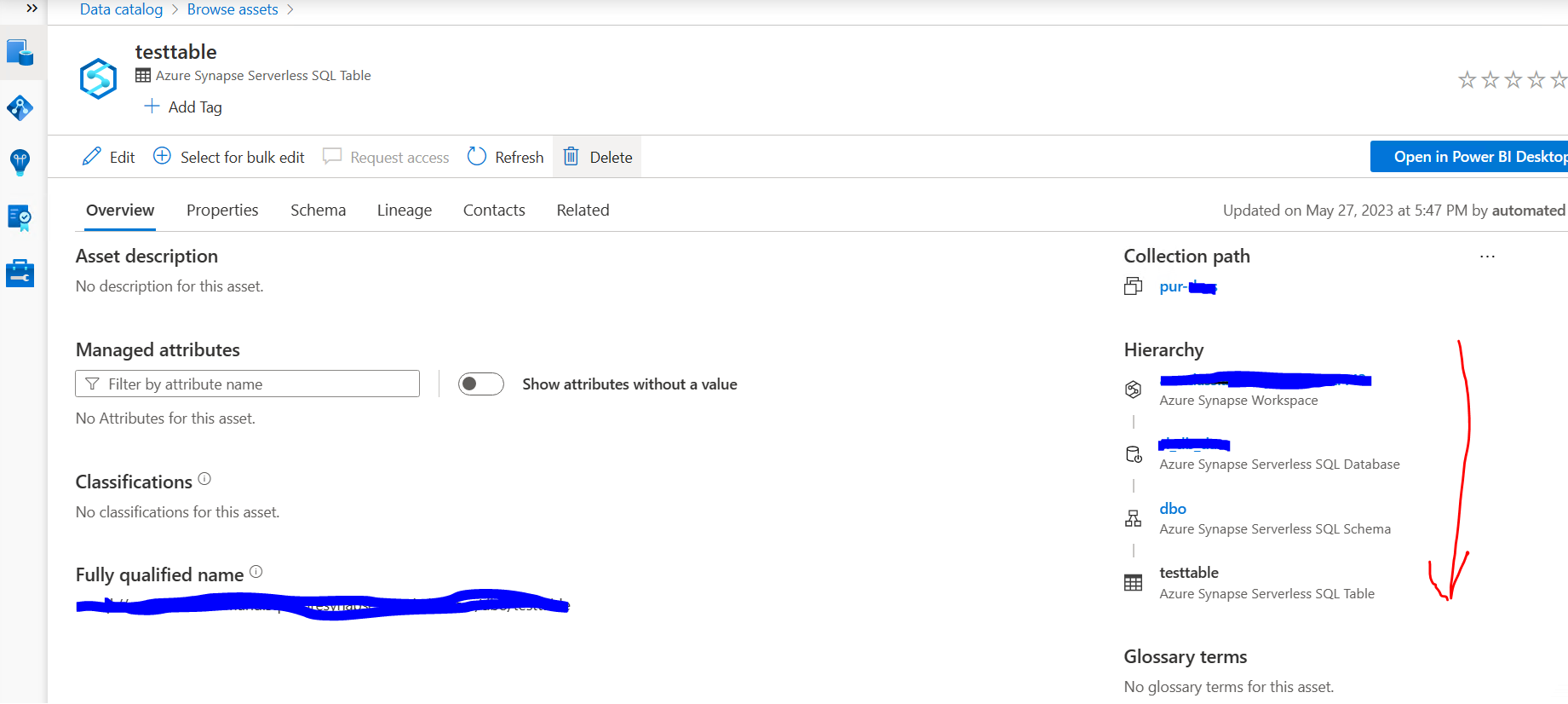
Task: Toggle Show attributes without a value
Action: (480, 384)
